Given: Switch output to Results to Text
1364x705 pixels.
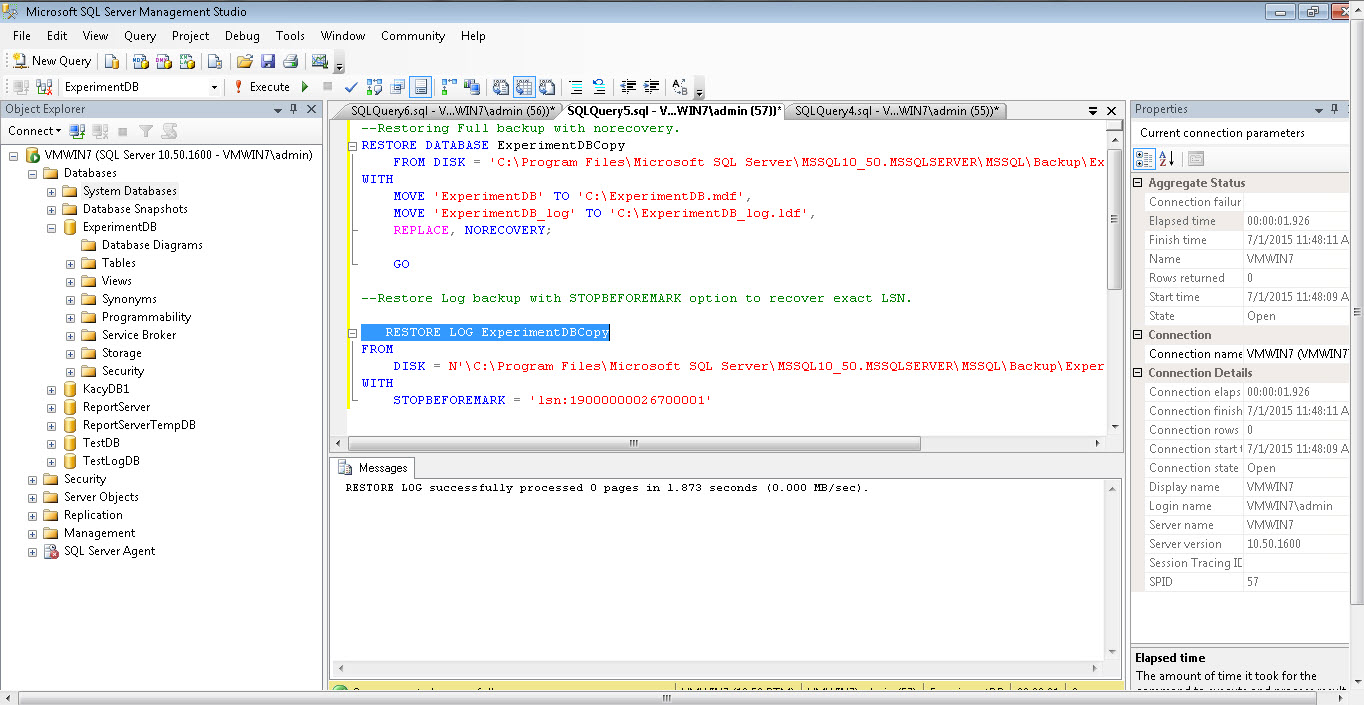Looking at the screenshot, I should pos(500,87).
